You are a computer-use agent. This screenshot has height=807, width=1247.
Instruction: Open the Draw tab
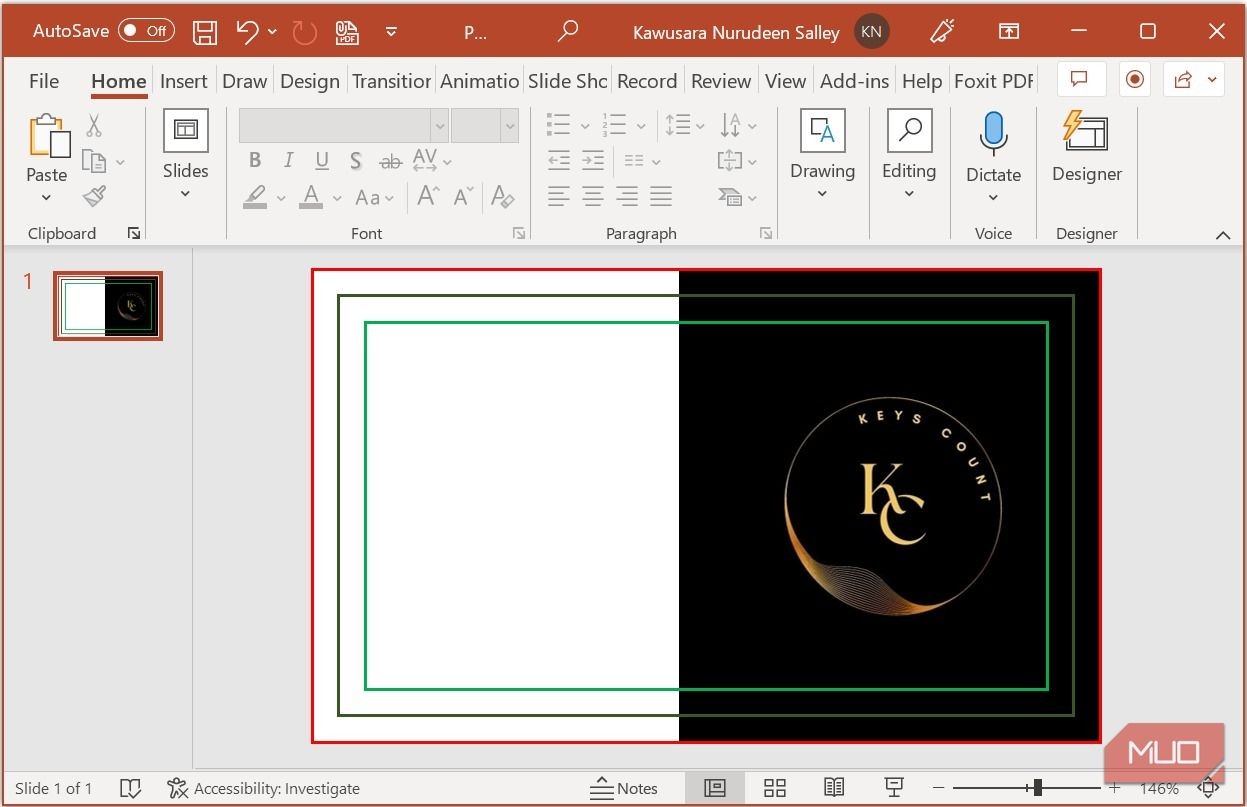[245, 81]
